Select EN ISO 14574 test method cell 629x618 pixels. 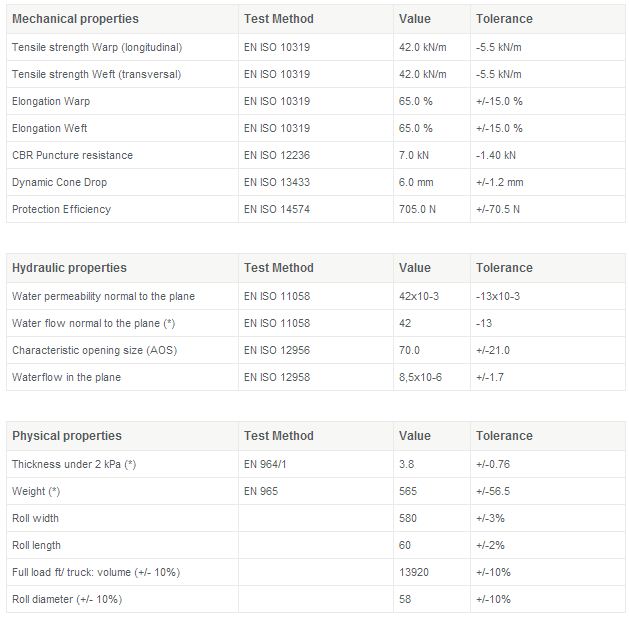pos(277,209)
